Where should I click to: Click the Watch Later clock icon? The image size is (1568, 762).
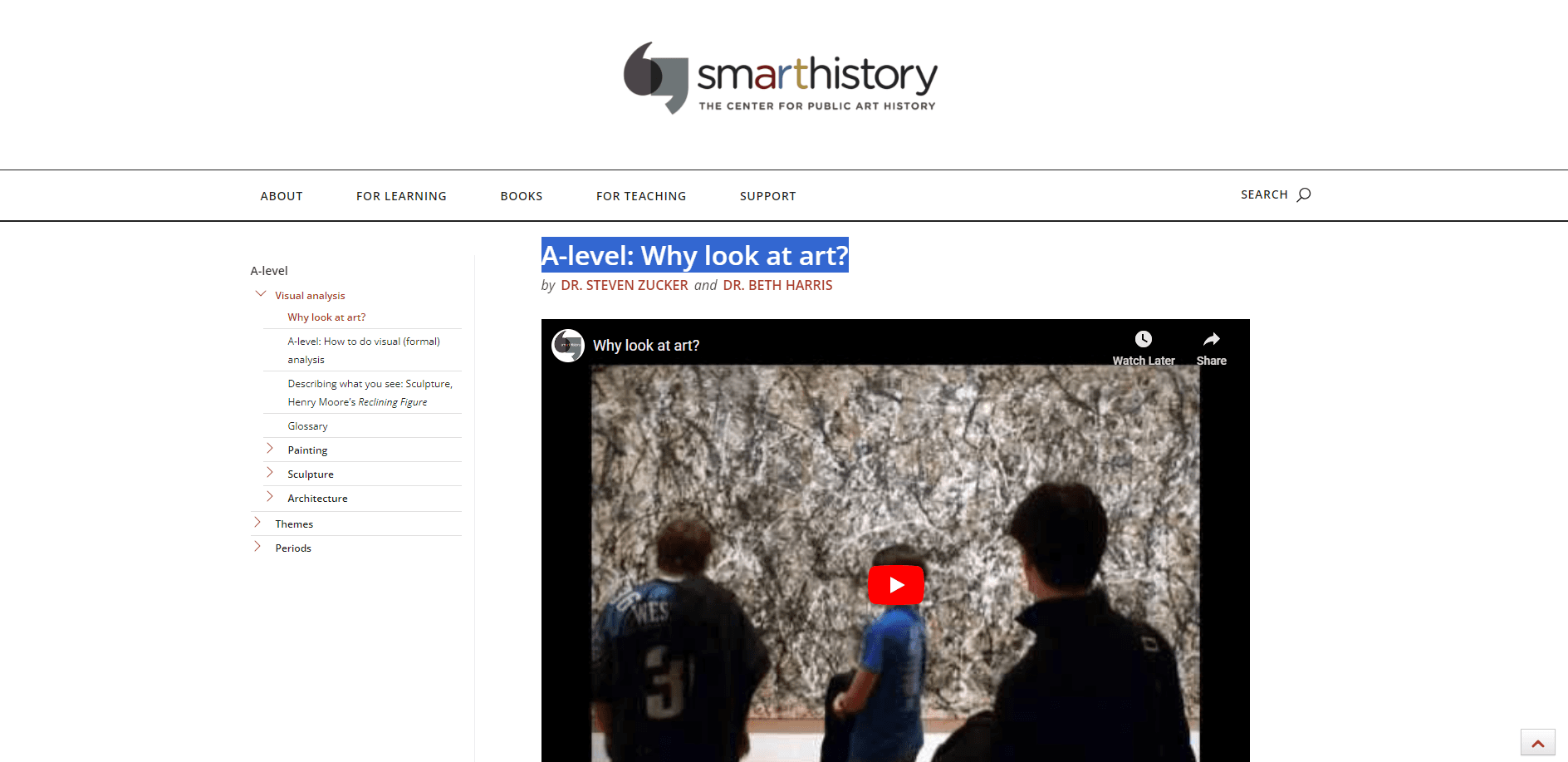tap(1144, 339)
